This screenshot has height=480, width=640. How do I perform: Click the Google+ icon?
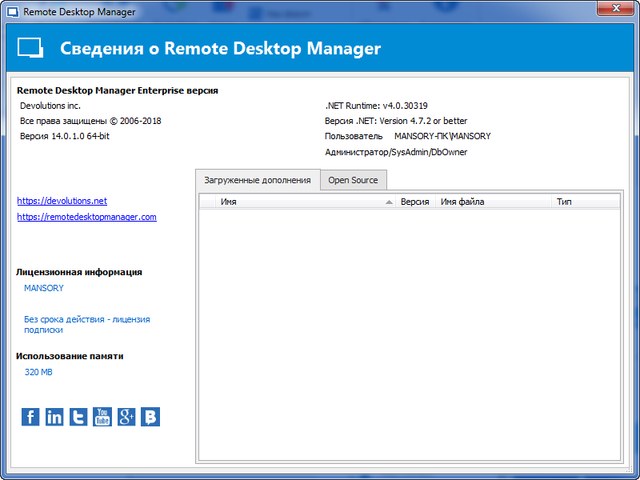126,417
